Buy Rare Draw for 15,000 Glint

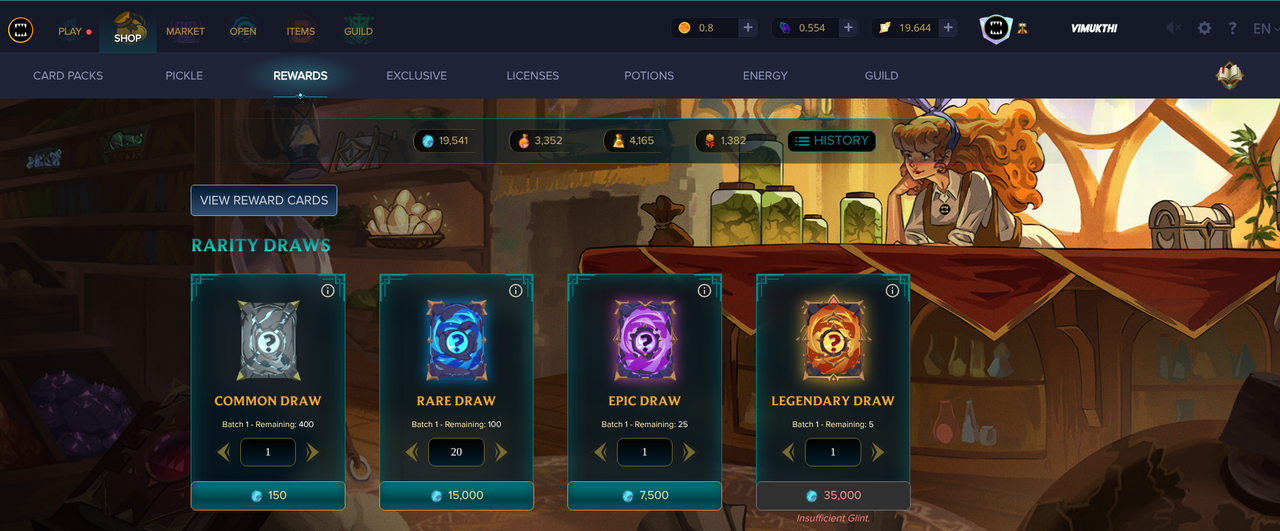[456, 495]
